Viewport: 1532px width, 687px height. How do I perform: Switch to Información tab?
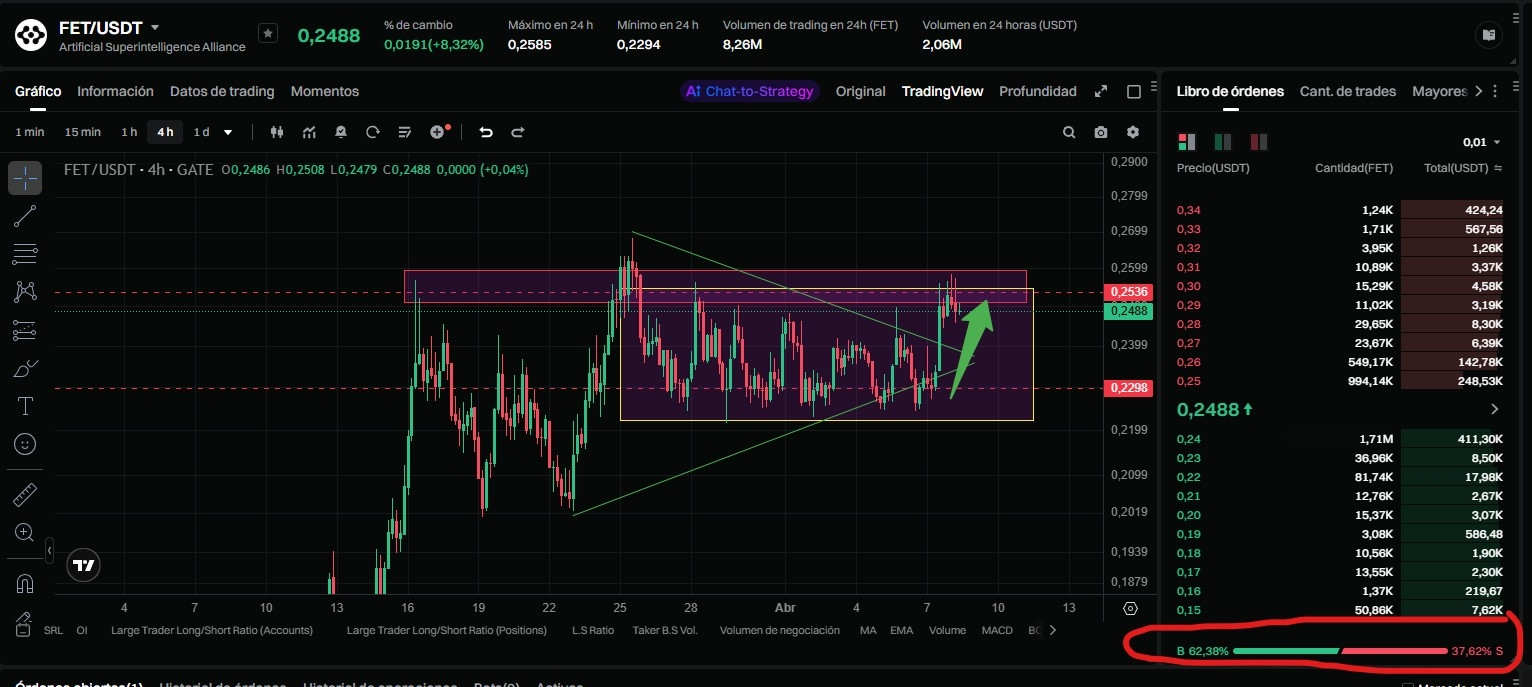click(115, 91)
